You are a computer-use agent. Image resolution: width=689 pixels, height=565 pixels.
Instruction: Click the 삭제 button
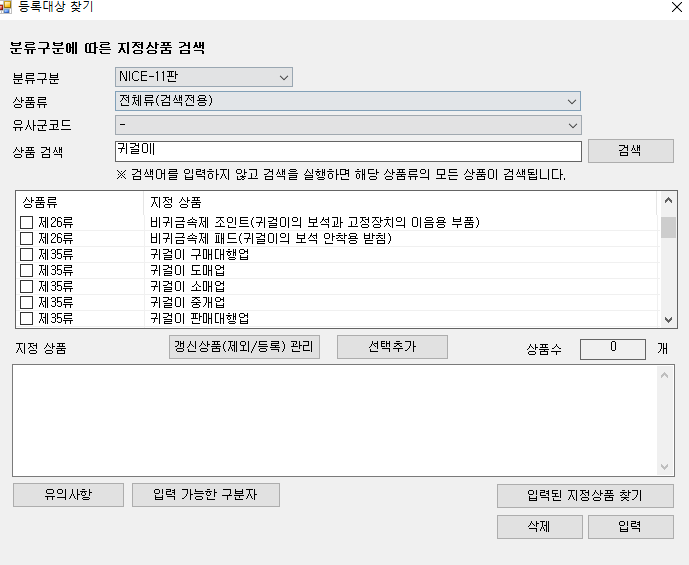click(x=540, y=527)
